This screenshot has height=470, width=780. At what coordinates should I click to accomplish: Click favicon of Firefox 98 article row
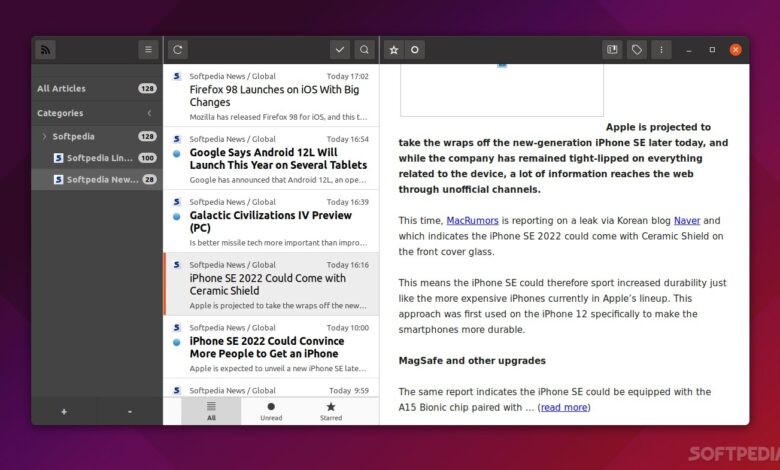pyautogui.click(x=177, y=76)
